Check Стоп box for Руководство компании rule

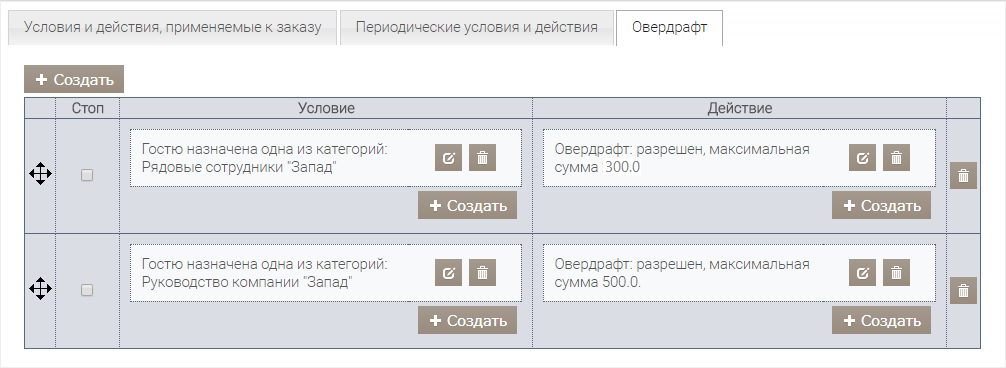click(87, 290)
